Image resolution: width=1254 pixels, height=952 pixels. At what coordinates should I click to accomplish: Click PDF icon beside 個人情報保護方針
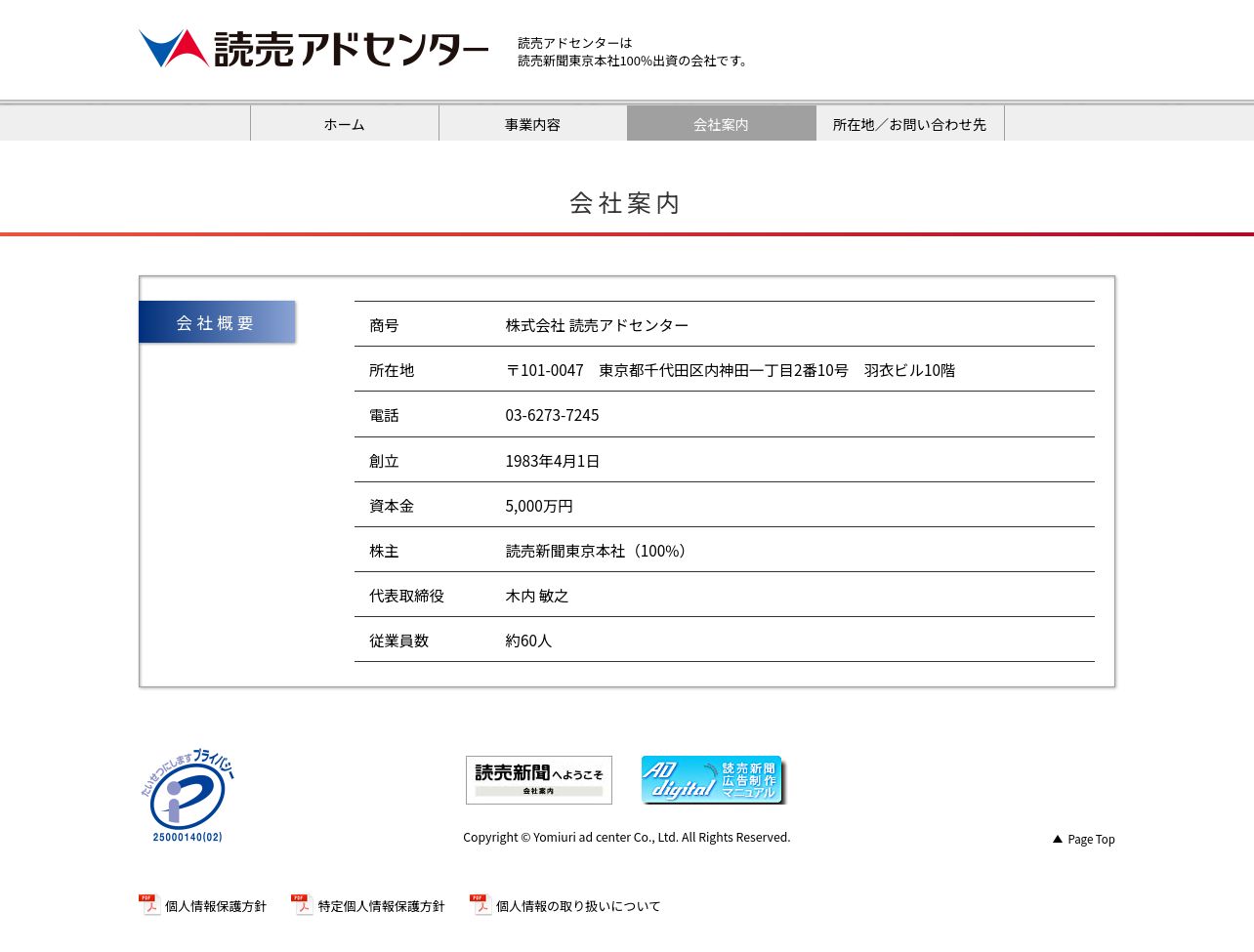pos(149,904)
